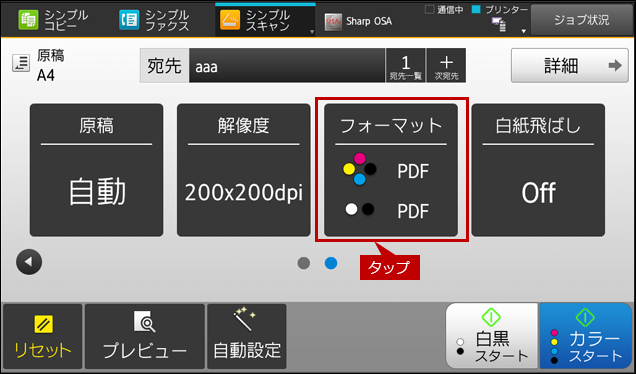Tap the 自動設定 auto setting wand

point(247,337)
